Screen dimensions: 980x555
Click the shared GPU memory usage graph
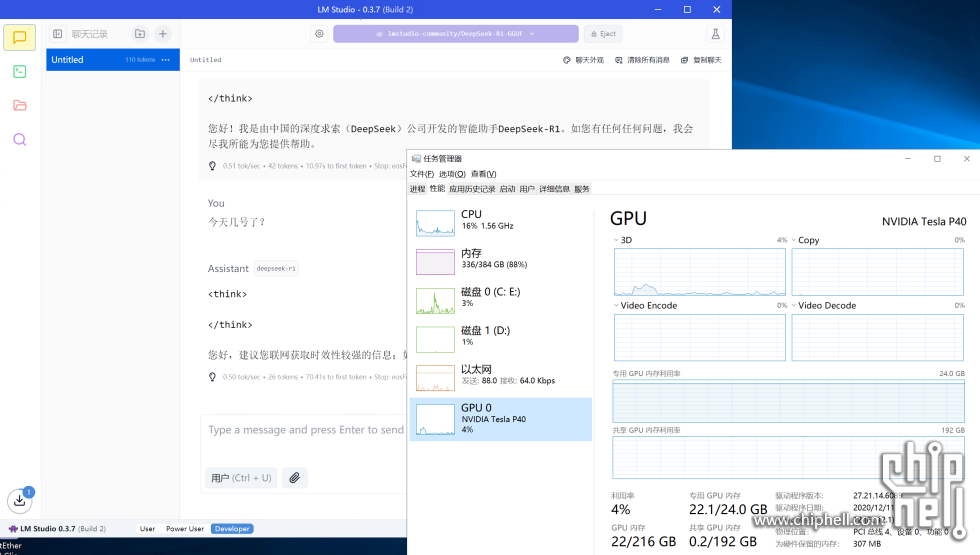point(788,458)
